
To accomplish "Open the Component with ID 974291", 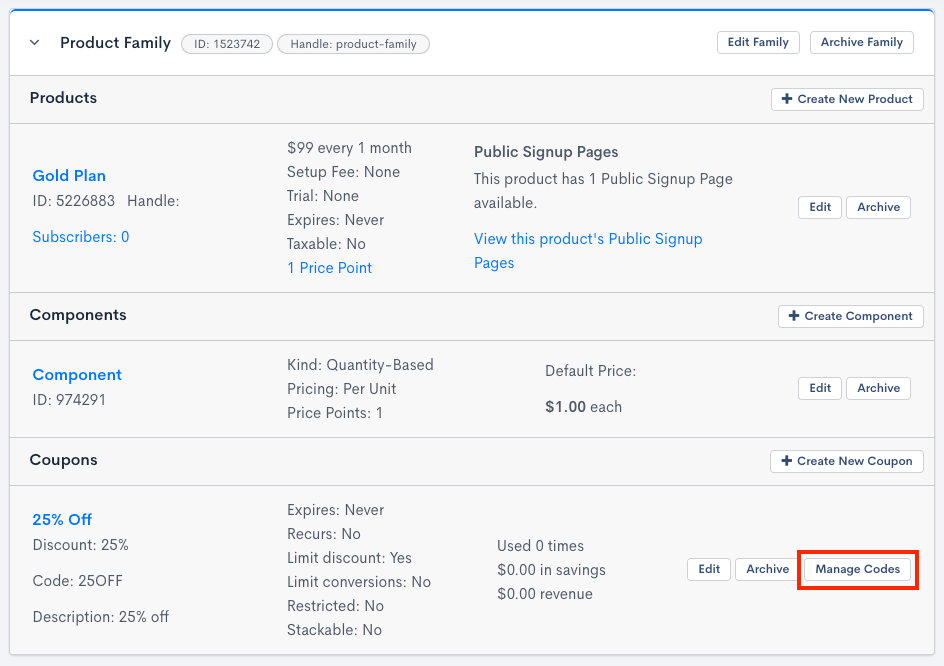I will pyautogui.click(x=77, y=374).
